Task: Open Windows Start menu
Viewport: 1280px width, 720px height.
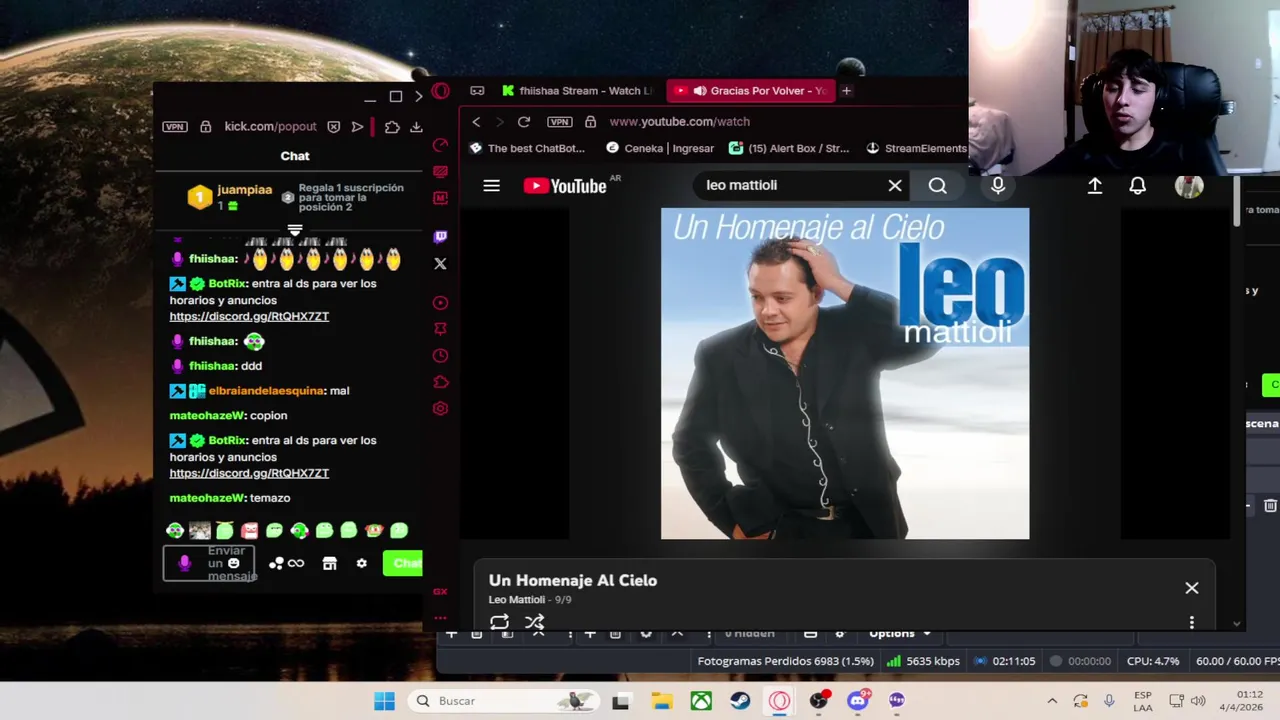Action: click(x=384, y=701)
